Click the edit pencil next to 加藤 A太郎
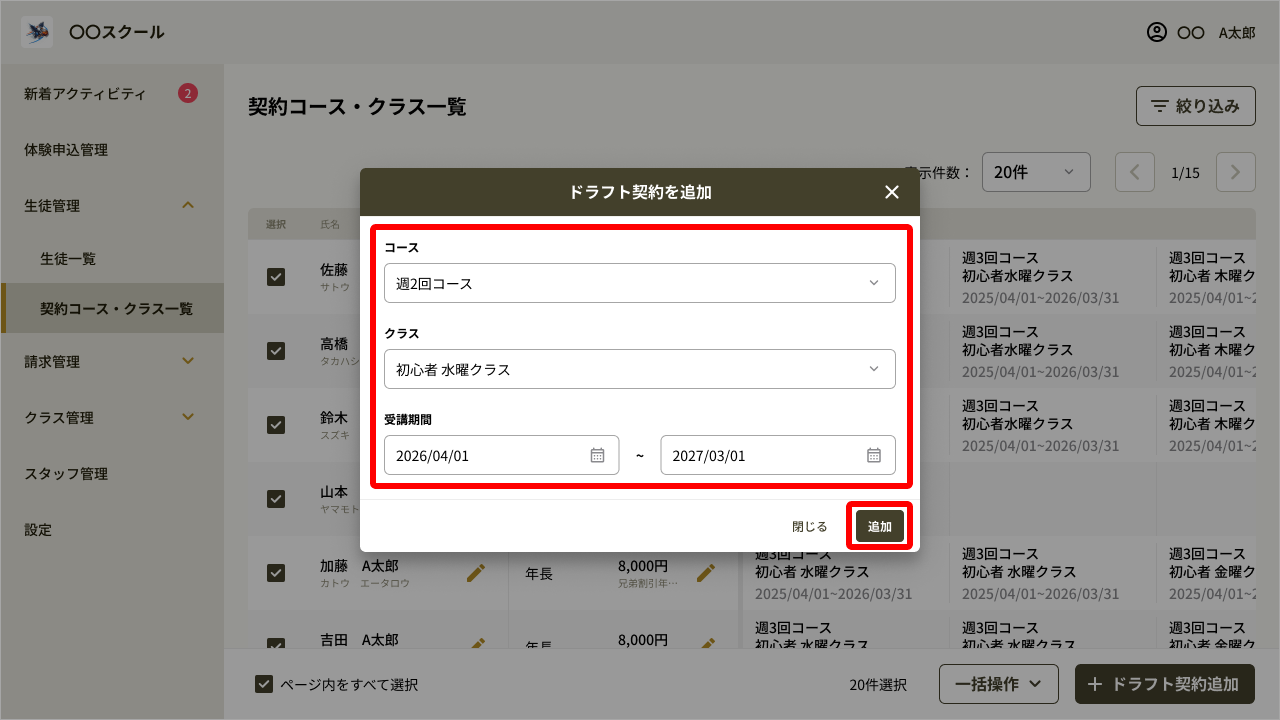The width and height of the screenshot is (1280, 720). pyautogui.click(x=477, y=572)
